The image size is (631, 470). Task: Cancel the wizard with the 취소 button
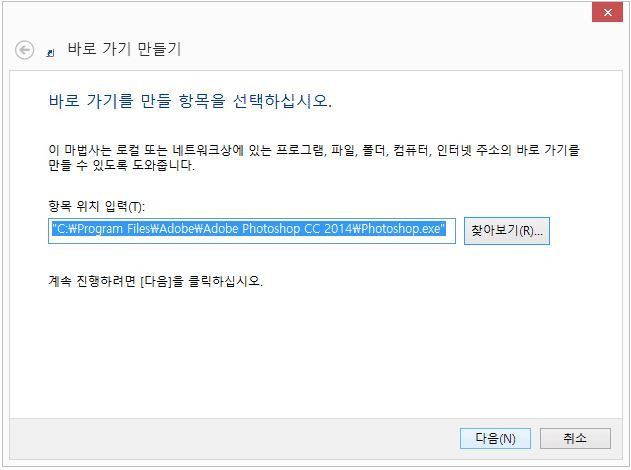coord(575,438)
